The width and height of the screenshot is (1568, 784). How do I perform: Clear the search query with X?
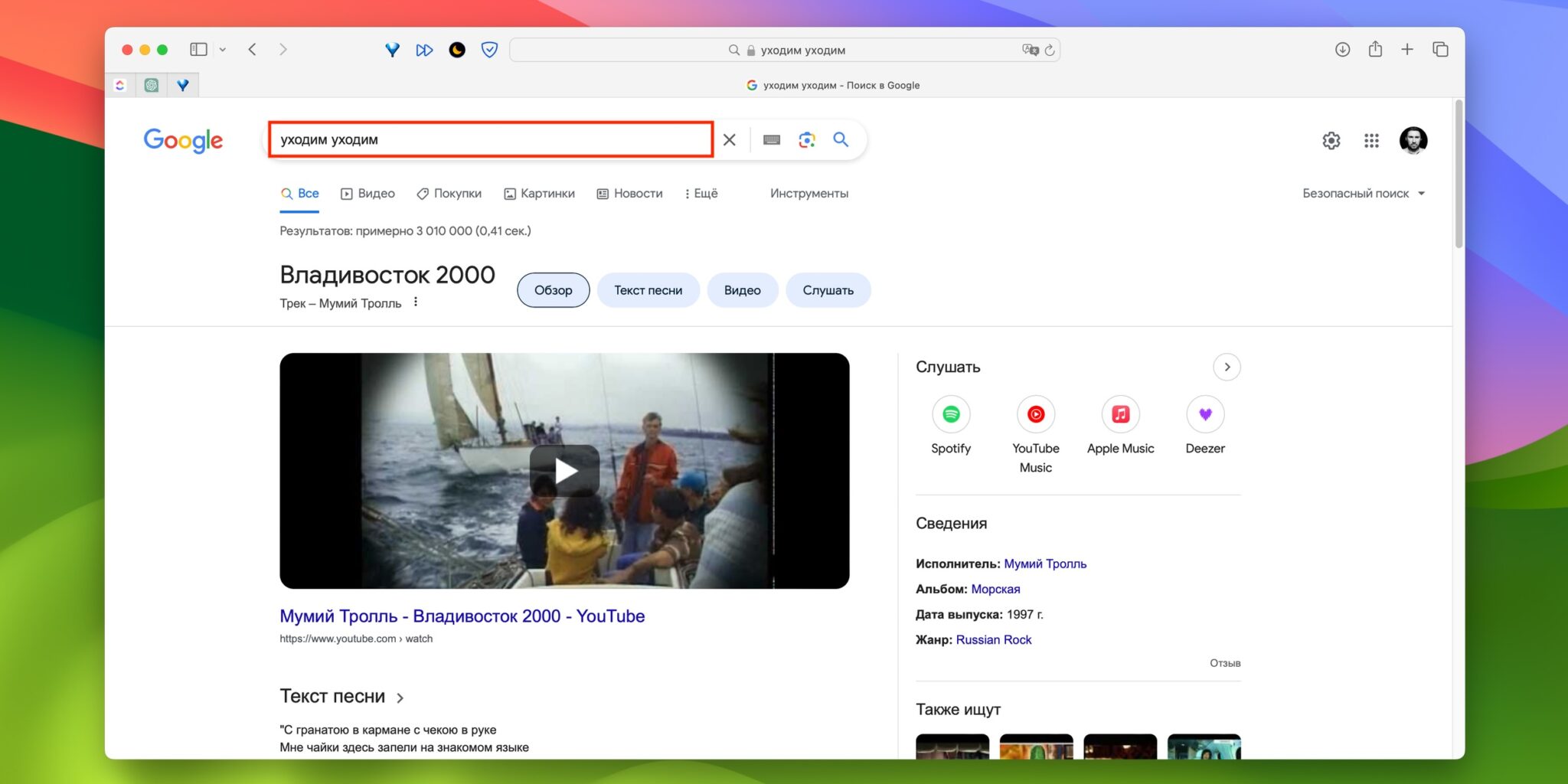pyautogui.click(x=730, y=140)
